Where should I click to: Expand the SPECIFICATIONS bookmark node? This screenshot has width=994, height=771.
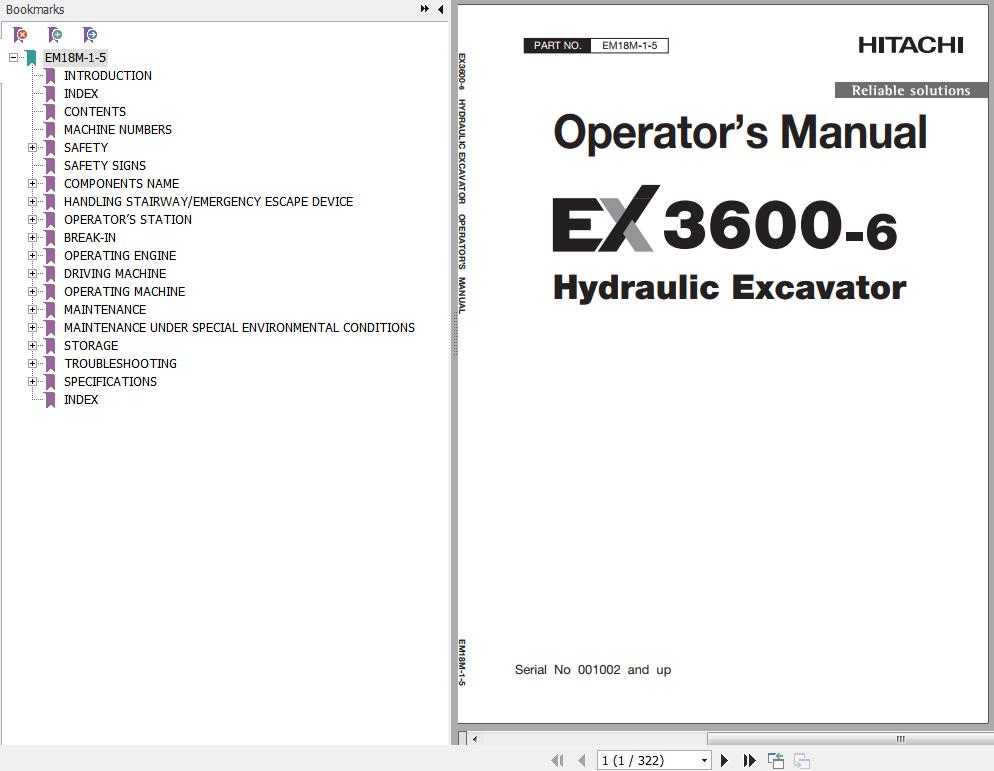pos(32,382)
